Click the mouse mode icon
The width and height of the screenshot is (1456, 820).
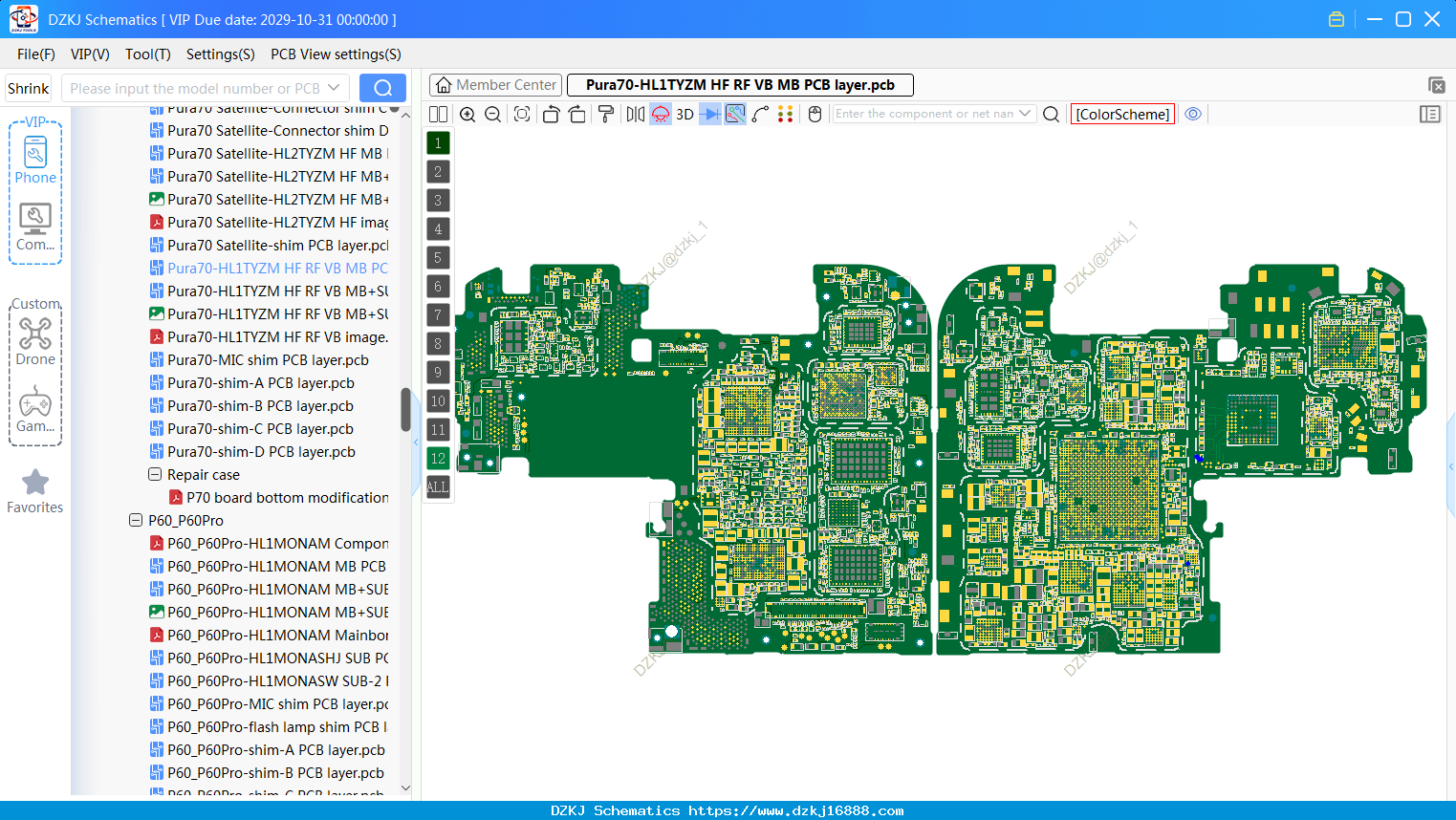815,114
